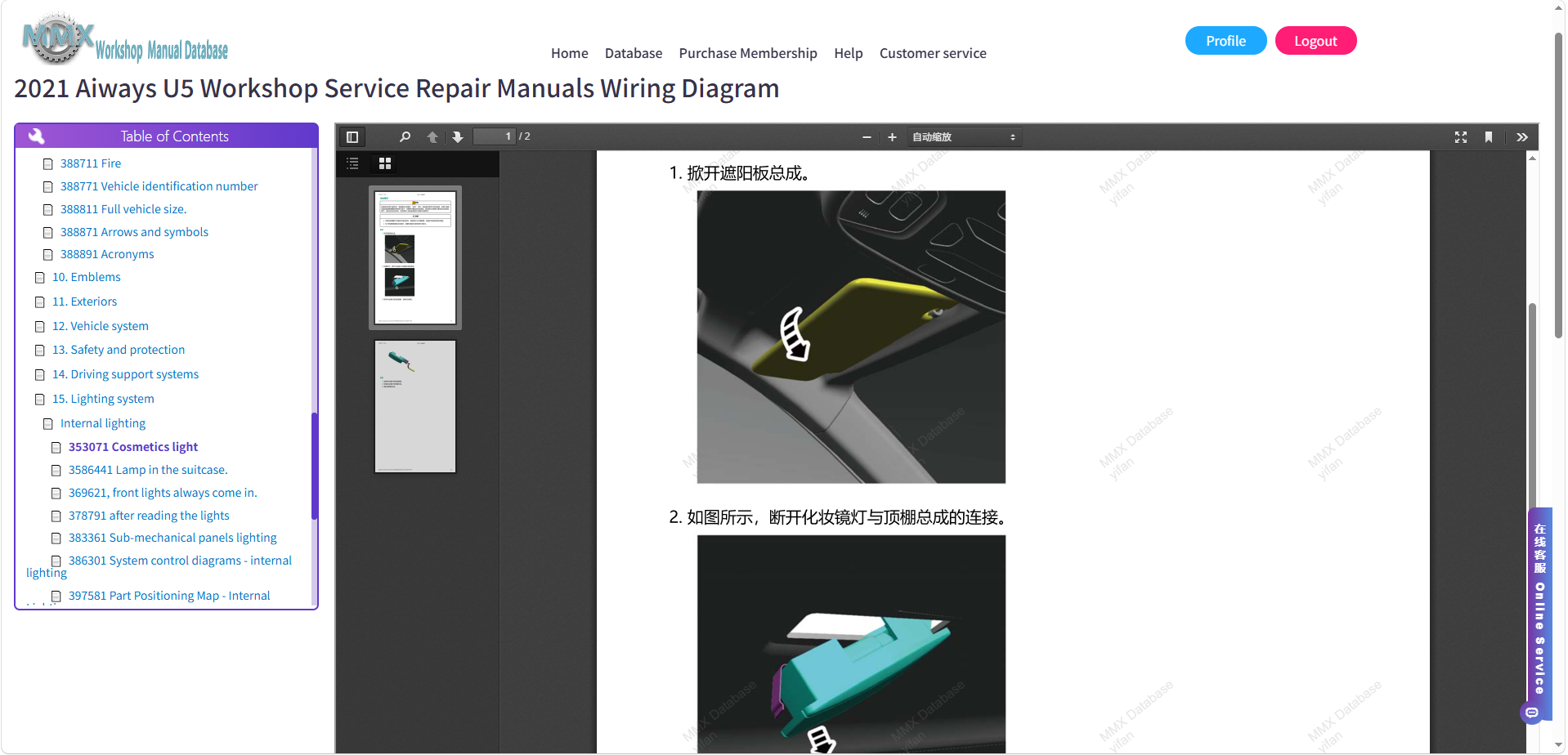Open 3586441 Lamp in the suitcase
This screenshot has height=755, width=1568.
pos(148,470)
